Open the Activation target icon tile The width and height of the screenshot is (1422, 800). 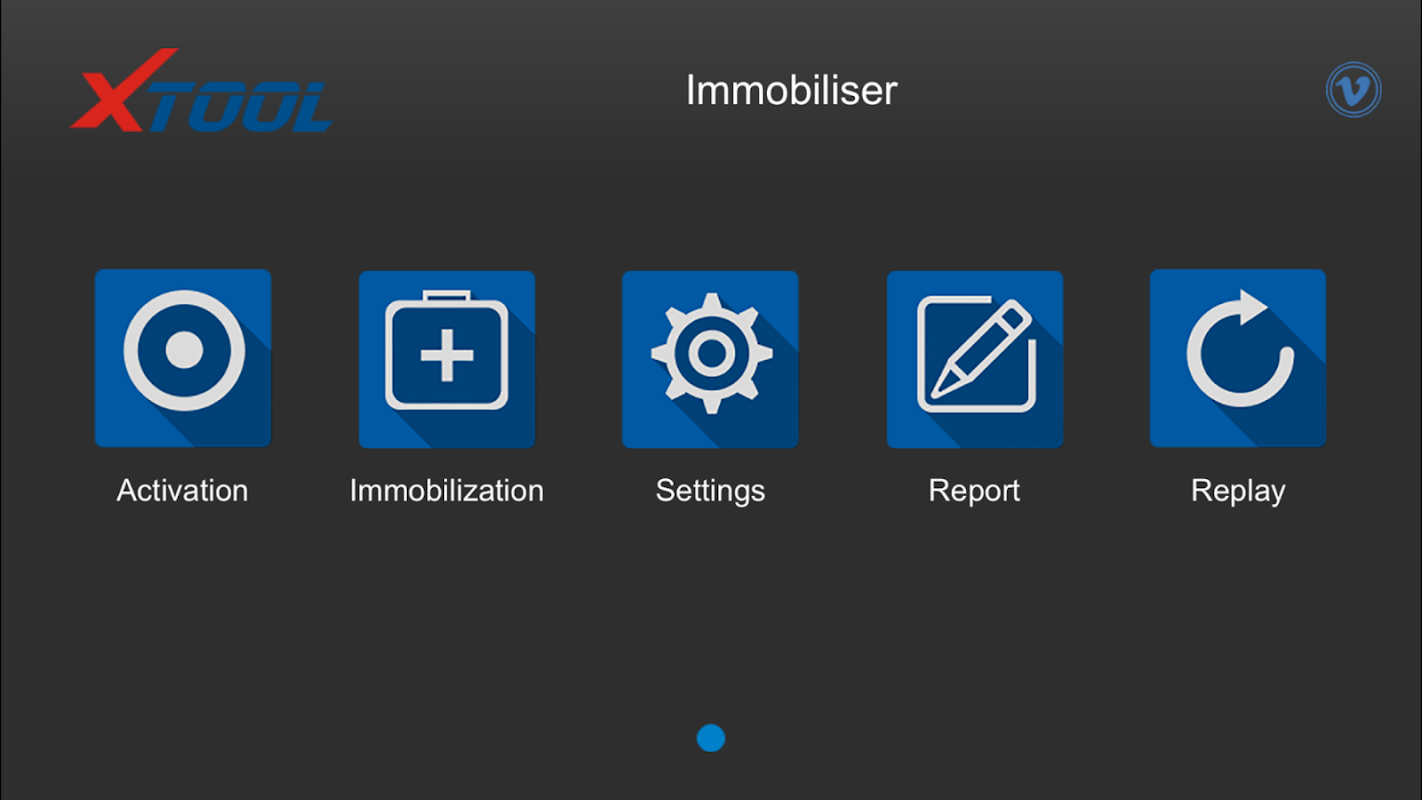tap(183, 358)
